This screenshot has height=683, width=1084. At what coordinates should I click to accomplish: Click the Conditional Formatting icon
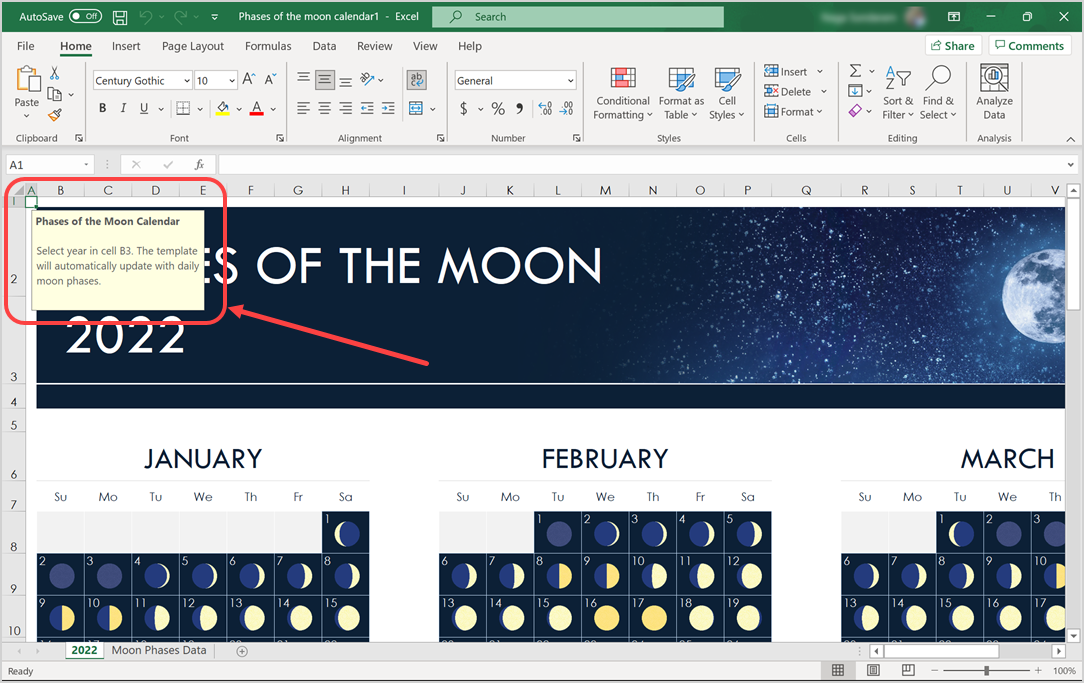tap(623, 81)
